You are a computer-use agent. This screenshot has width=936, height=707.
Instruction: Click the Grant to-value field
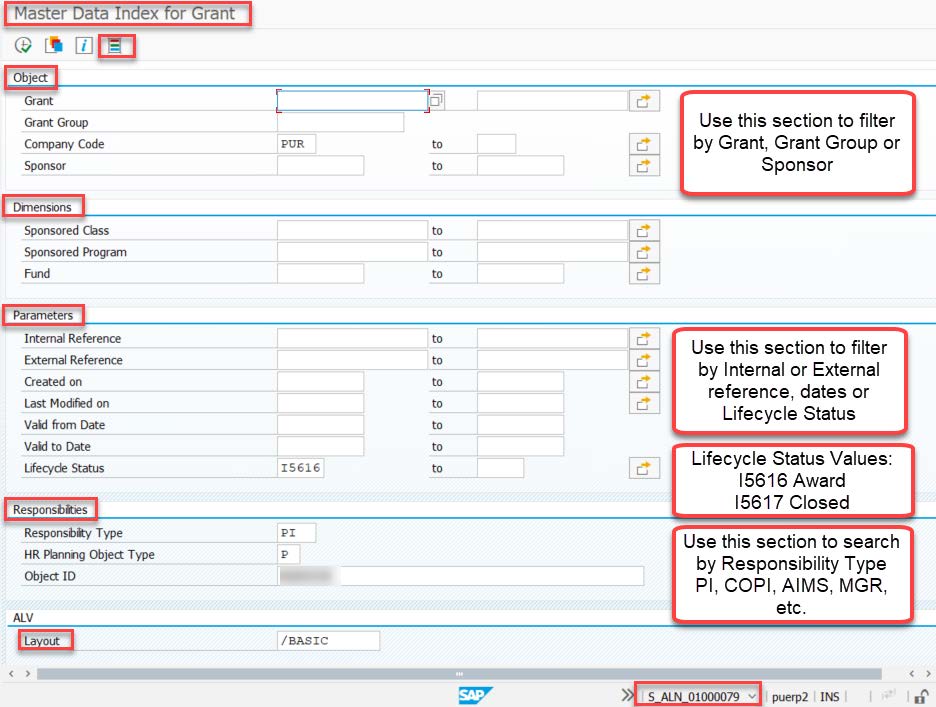[552, 100]
